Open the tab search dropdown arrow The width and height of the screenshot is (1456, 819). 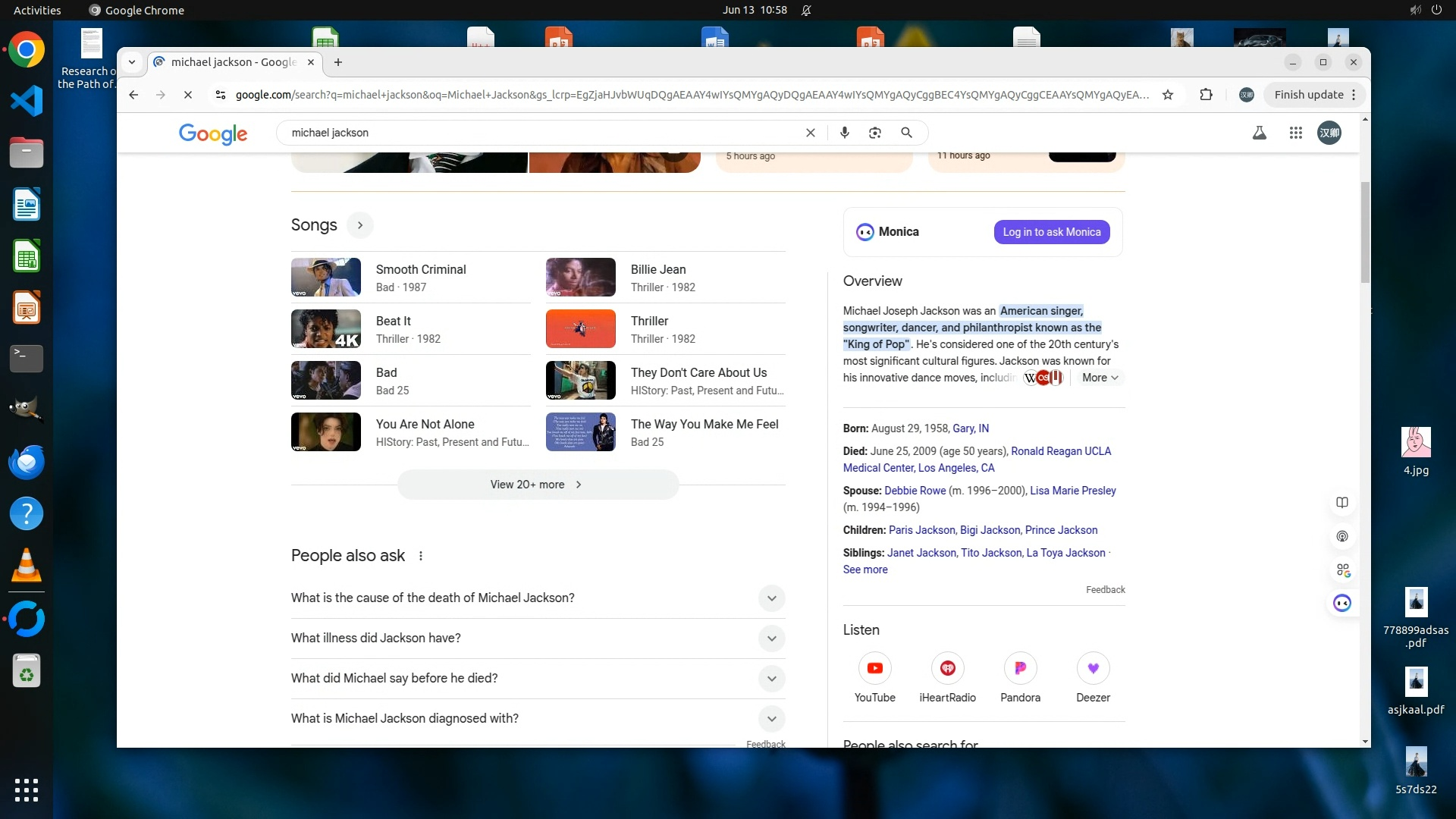(132, 62)
